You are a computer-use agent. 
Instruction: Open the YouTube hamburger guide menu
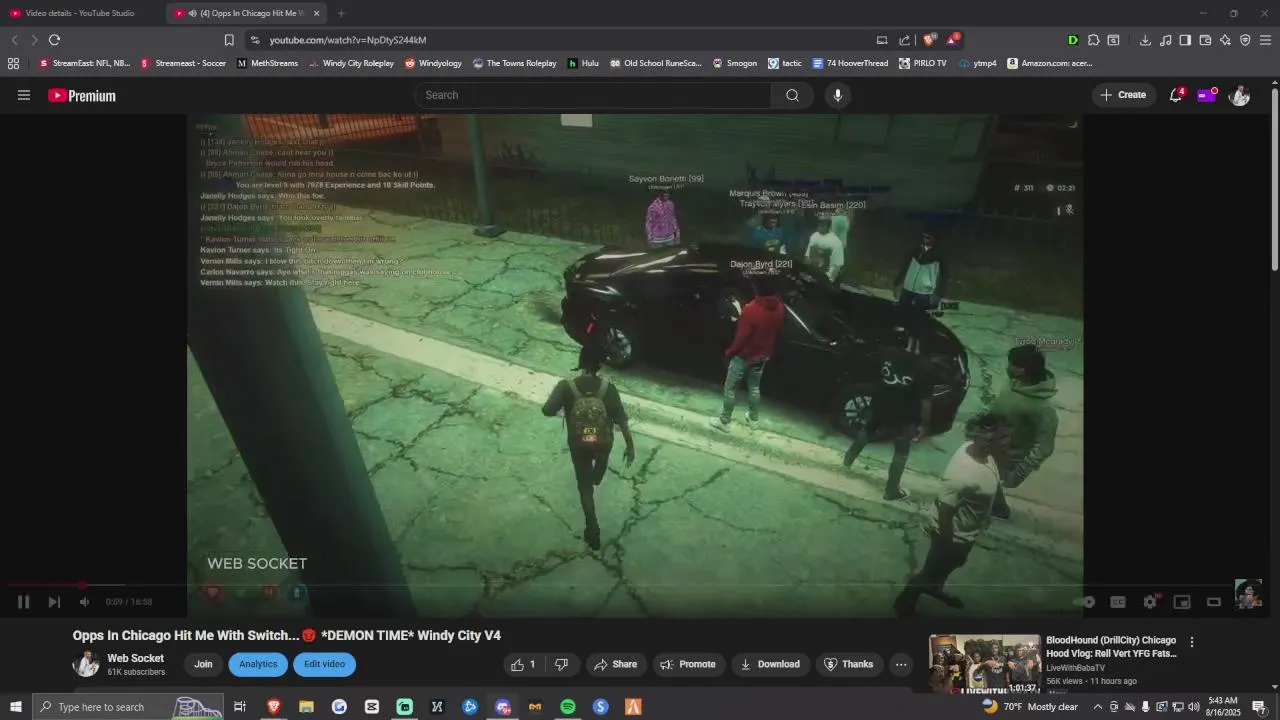pos(24,95)
